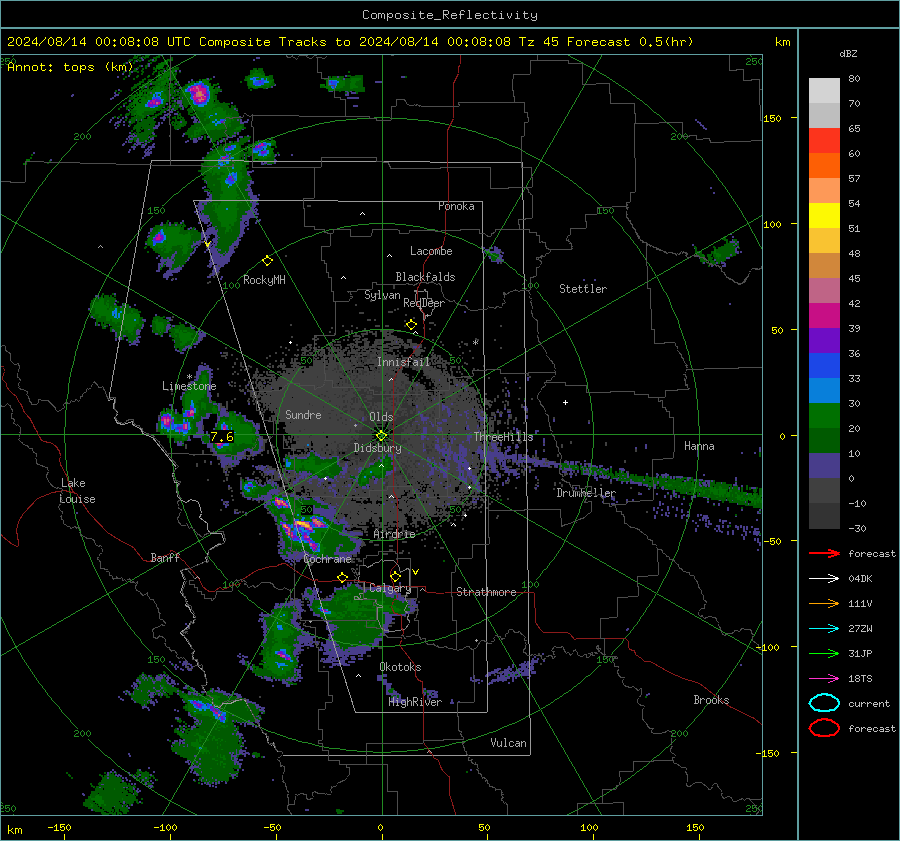This screenshot has width=900, height=841.
Task: Click the Lacombe city label
Action: pyautogui.click(x=431, y=251)
